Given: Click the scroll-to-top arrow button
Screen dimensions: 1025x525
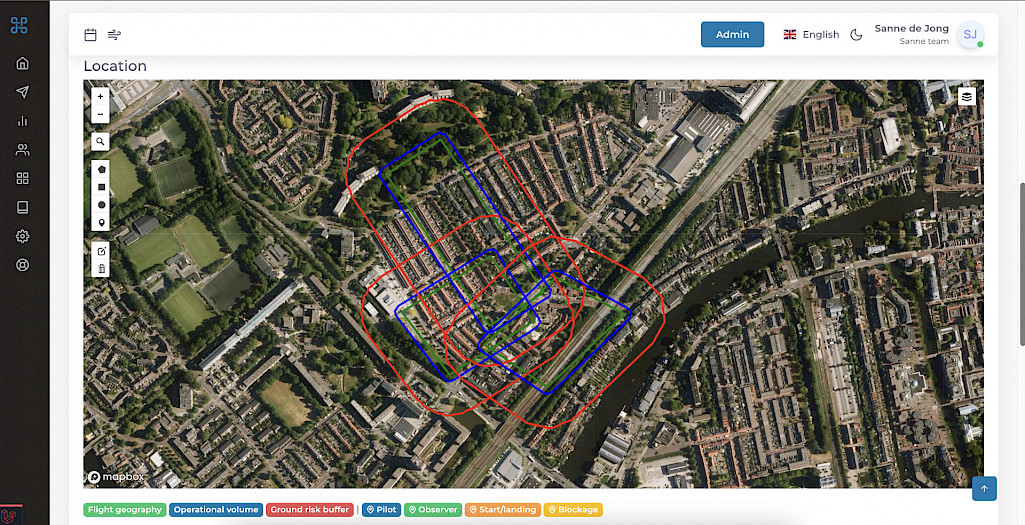Looking at the screenshot, I should [984, 488].
